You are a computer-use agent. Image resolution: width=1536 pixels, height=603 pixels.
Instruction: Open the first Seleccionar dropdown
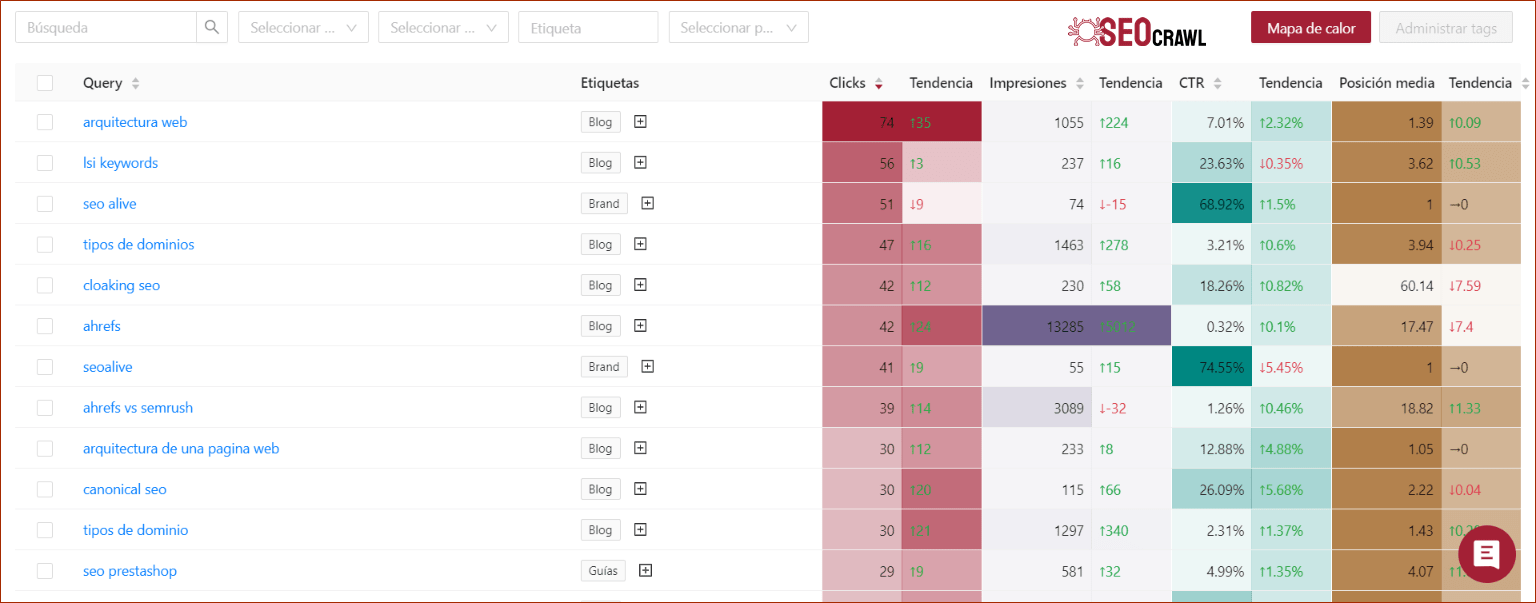coord(303,28)
